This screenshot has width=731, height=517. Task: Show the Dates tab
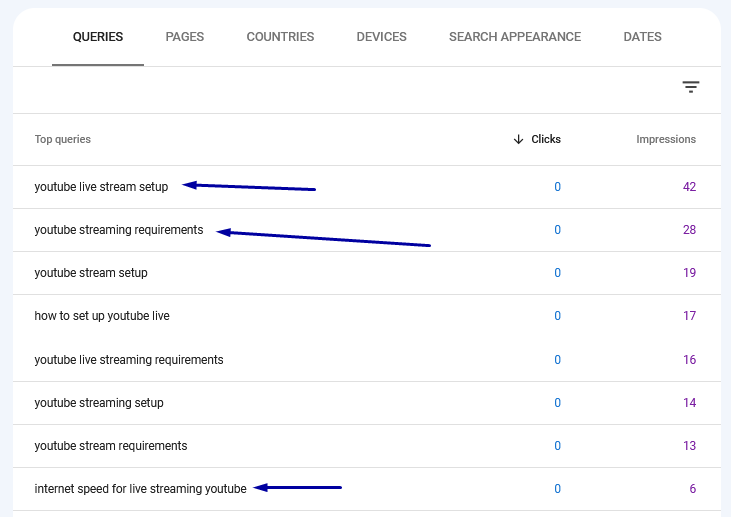coord(642,37)
